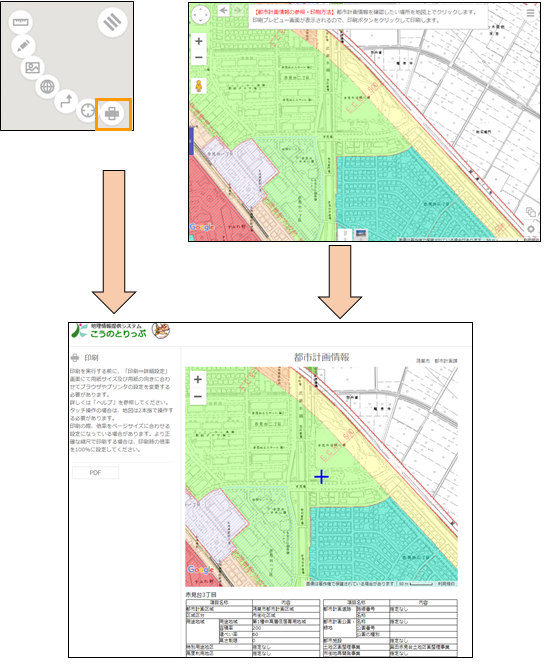
Task: Go back with the left arrow button
Action: coord(223,11)
